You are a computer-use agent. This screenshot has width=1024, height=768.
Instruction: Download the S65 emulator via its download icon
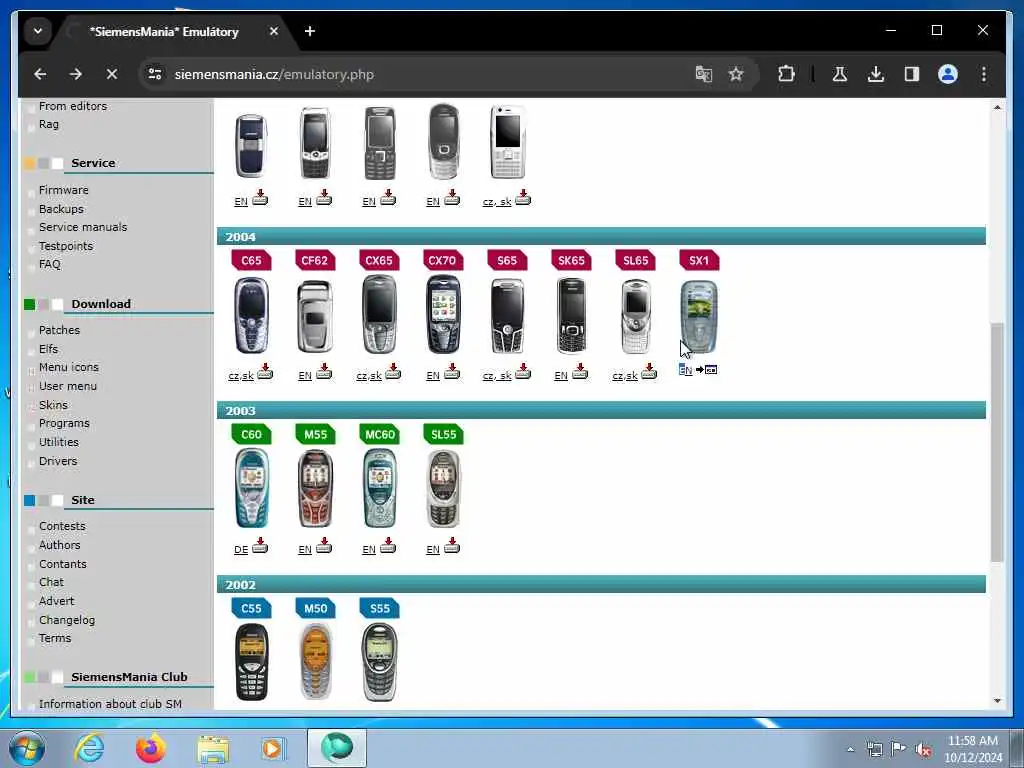[522, 372]
